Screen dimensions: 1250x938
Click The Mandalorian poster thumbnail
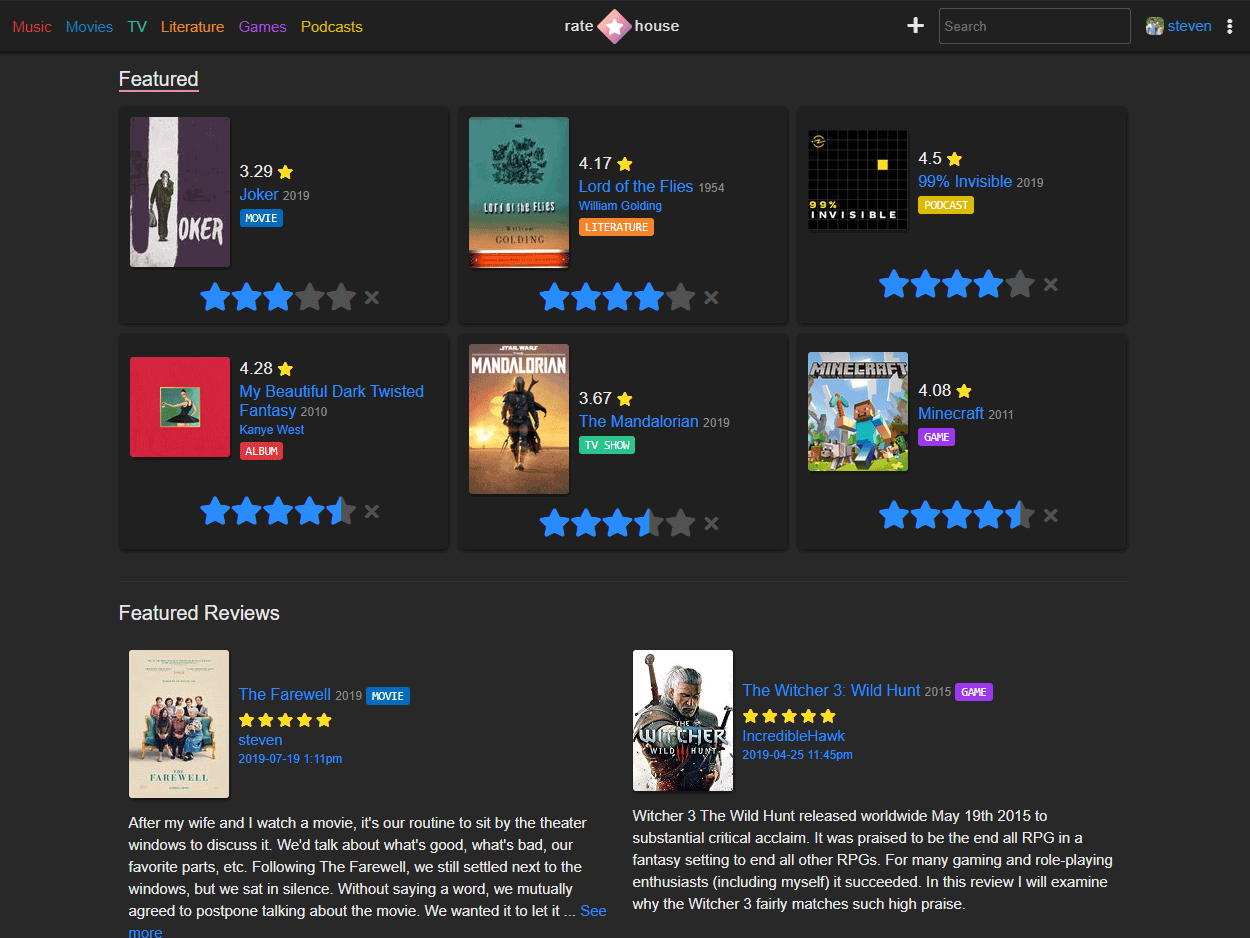(x=519, y=419)
